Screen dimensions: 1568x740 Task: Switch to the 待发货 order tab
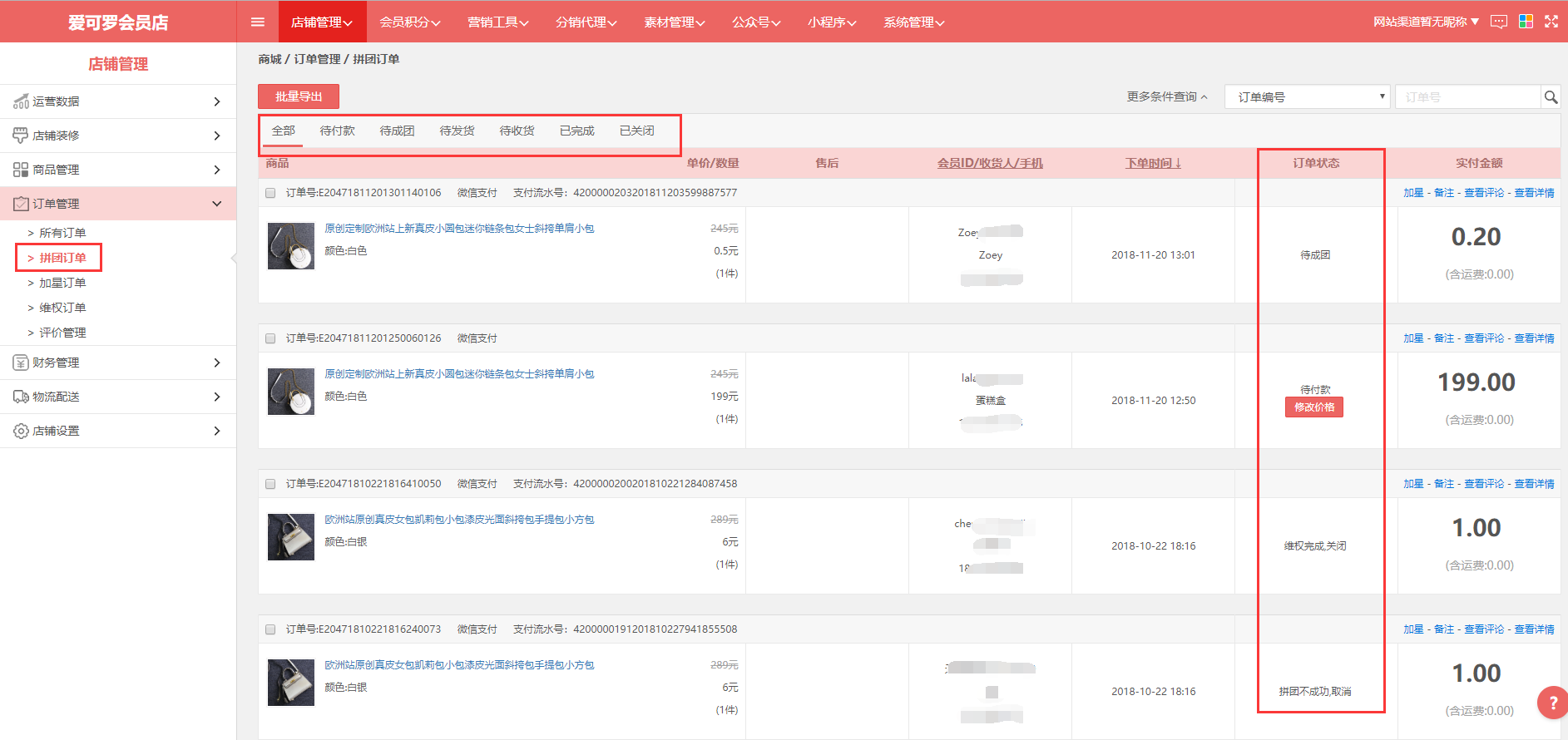click(457, 131)
